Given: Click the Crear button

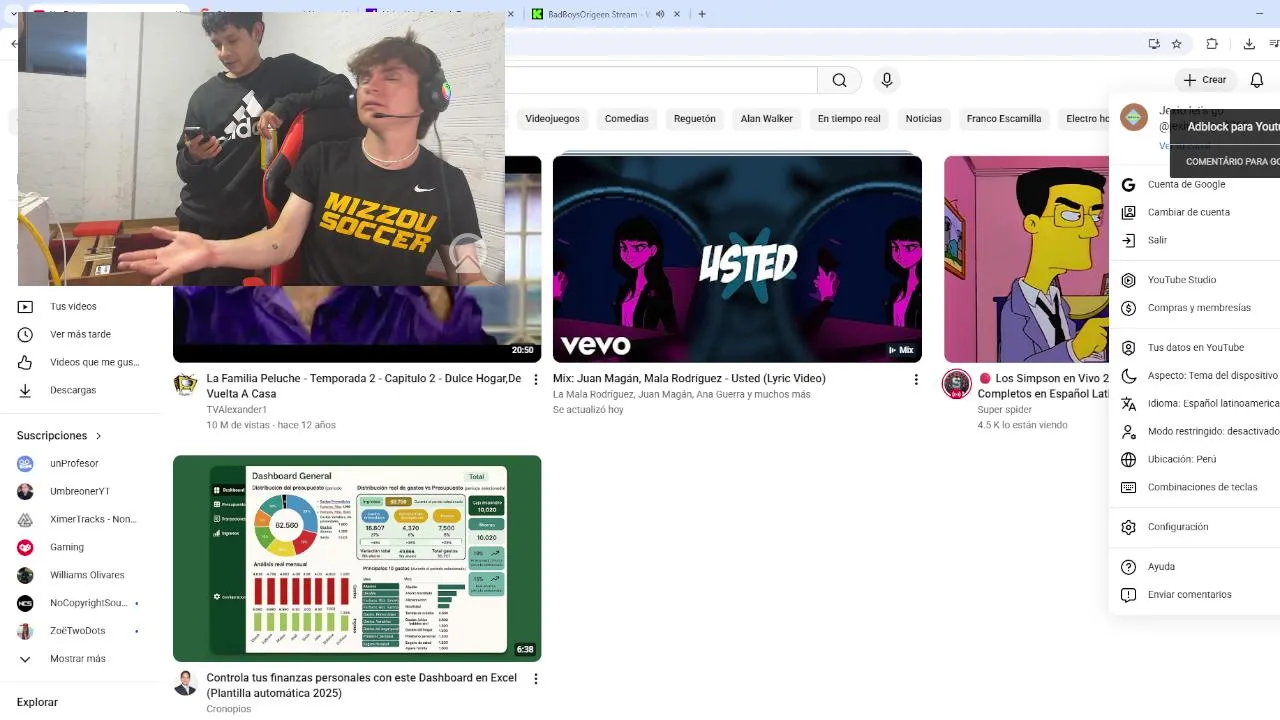Looking at the screenshot, I should click(x=1204, y=80).
